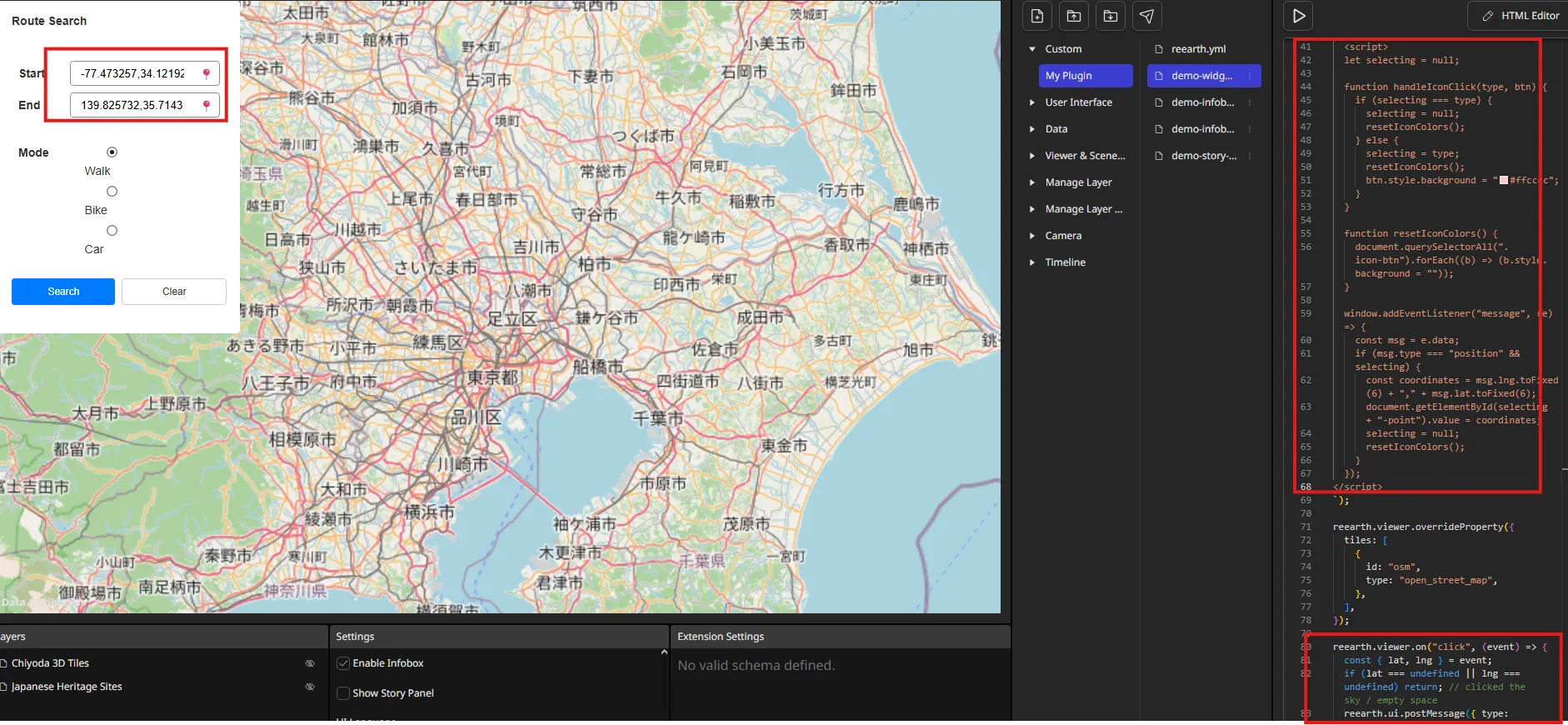Select the Japanese Heritage Sites layer

67,687
